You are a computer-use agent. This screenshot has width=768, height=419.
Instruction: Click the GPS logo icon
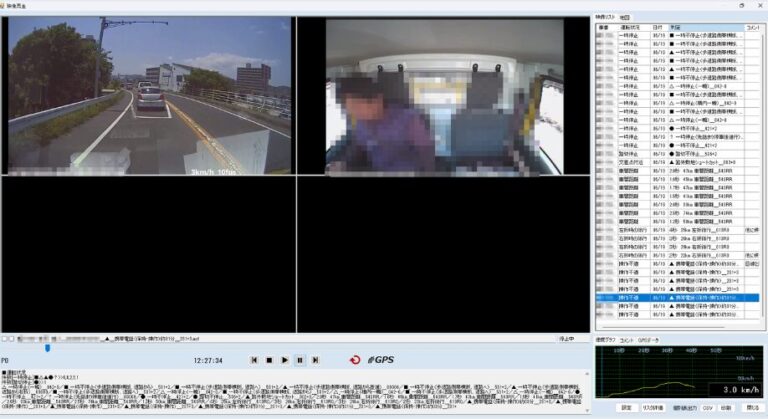coord(381,359)
